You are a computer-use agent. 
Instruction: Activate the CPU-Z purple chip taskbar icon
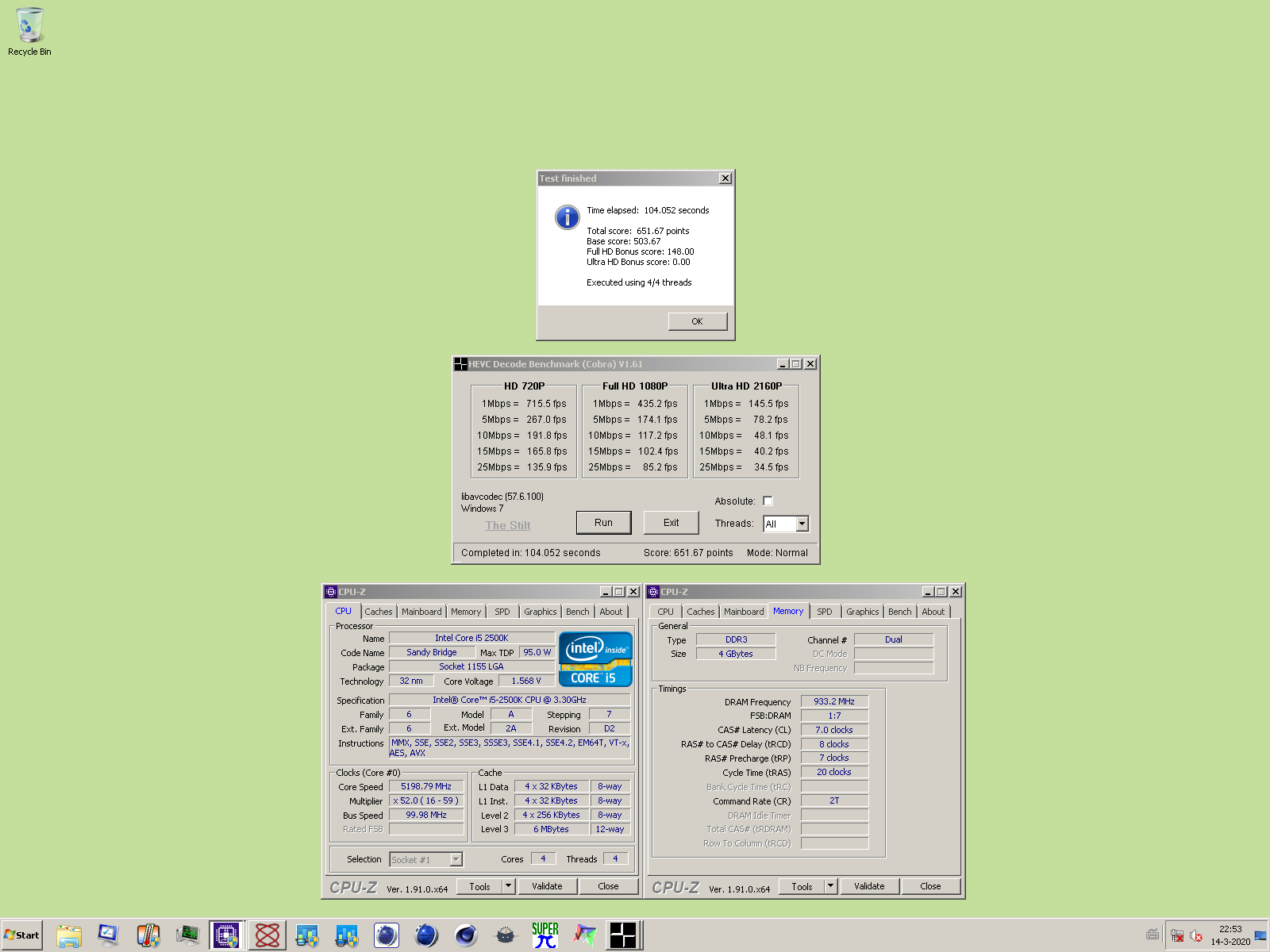coord(227,935)
